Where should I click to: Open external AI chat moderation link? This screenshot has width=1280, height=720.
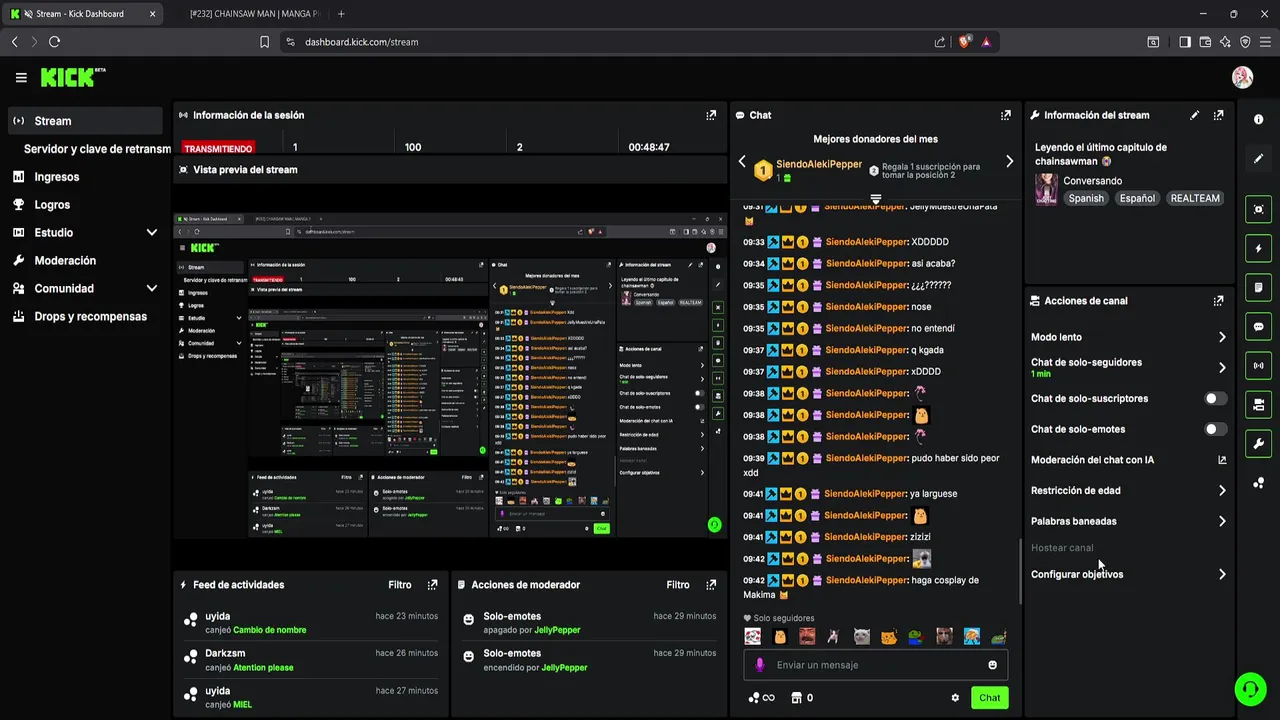pyautogui.click(x=1221, y=460)
